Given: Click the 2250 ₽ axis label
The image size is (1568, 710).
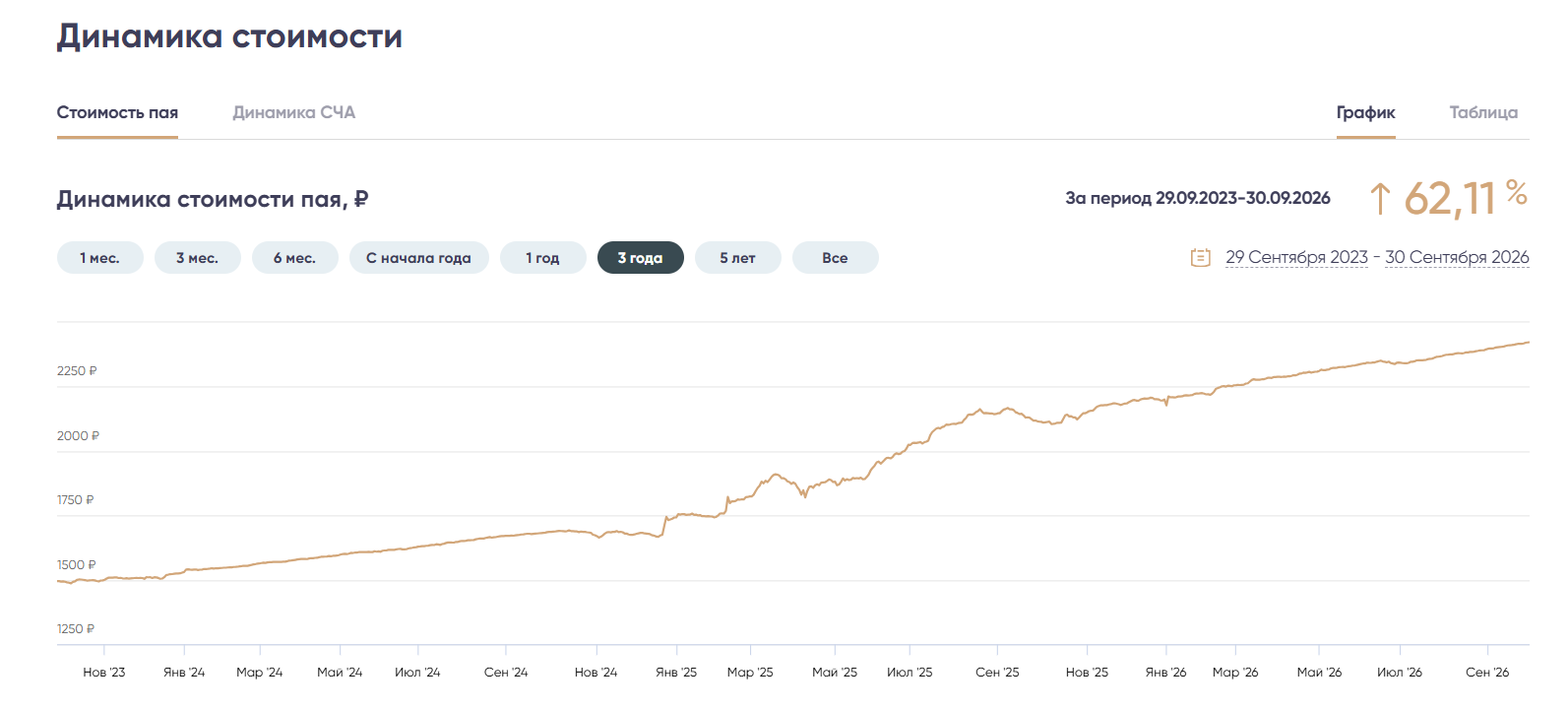Looking at the screenshot, I should pyautogui.click(x=77, y=371).
